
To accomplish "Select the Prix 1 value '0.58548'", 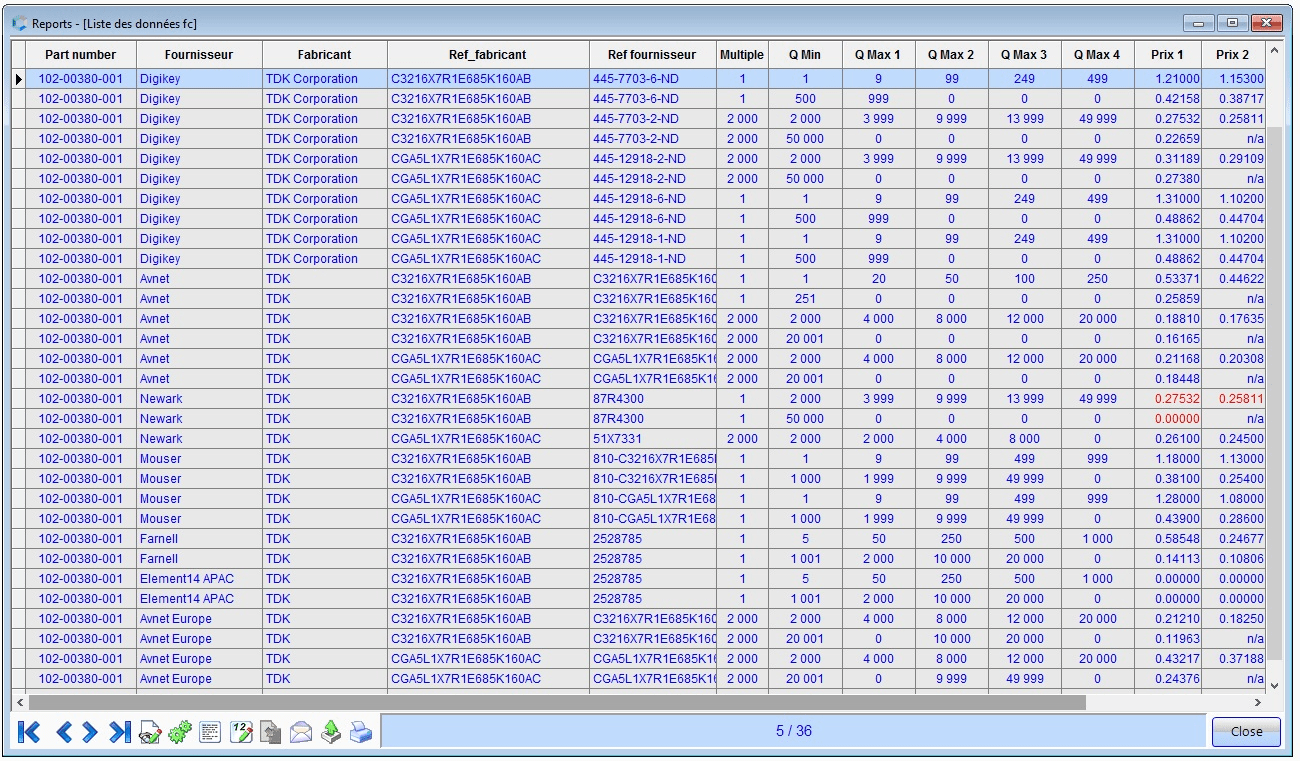I will pyautogui.click(x=1167, y=539).
